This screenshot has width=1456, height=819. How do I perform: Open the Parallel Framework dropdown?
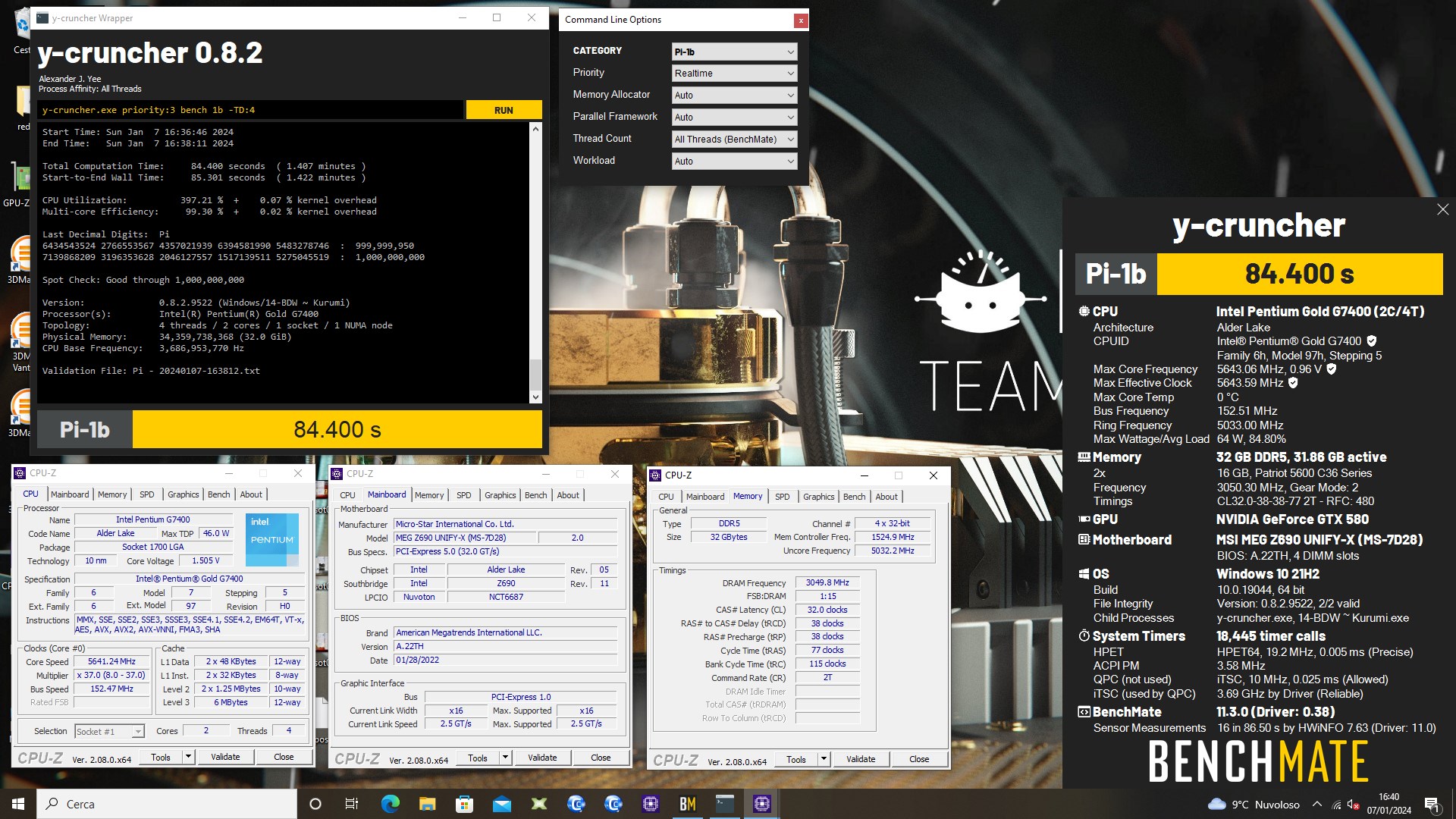click(x=734, y=118)
